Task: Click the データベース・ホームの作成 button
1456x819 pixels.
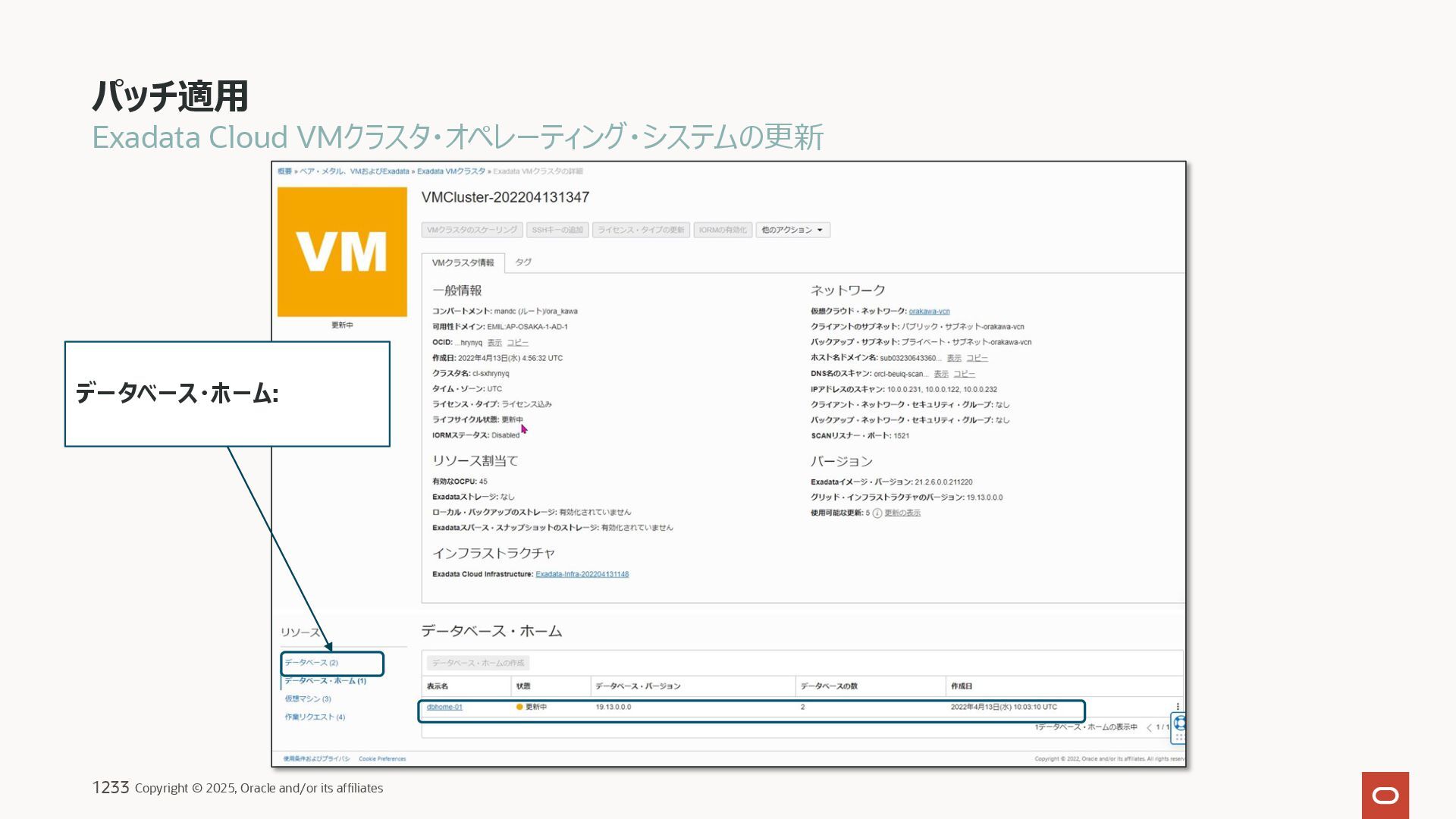Action: [x=478, y=663]
